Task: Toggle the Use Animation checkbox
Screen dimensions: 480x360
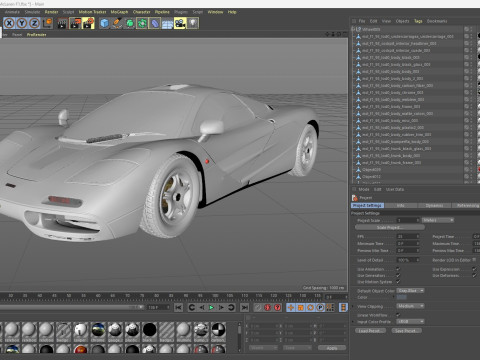Action: pyautogui.click(x=398, y=269)
